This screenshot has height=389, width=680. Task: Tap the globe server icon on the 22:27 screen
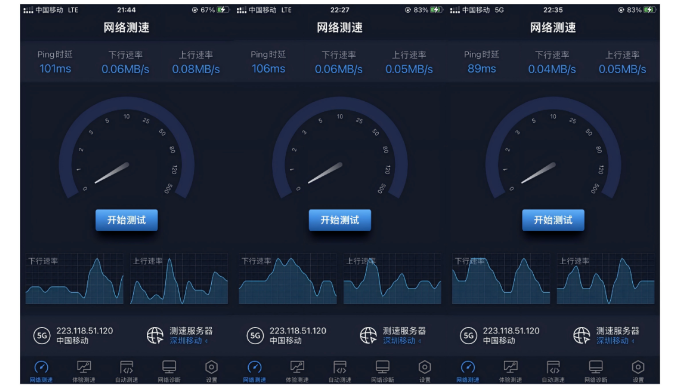(x=368, y=335)
